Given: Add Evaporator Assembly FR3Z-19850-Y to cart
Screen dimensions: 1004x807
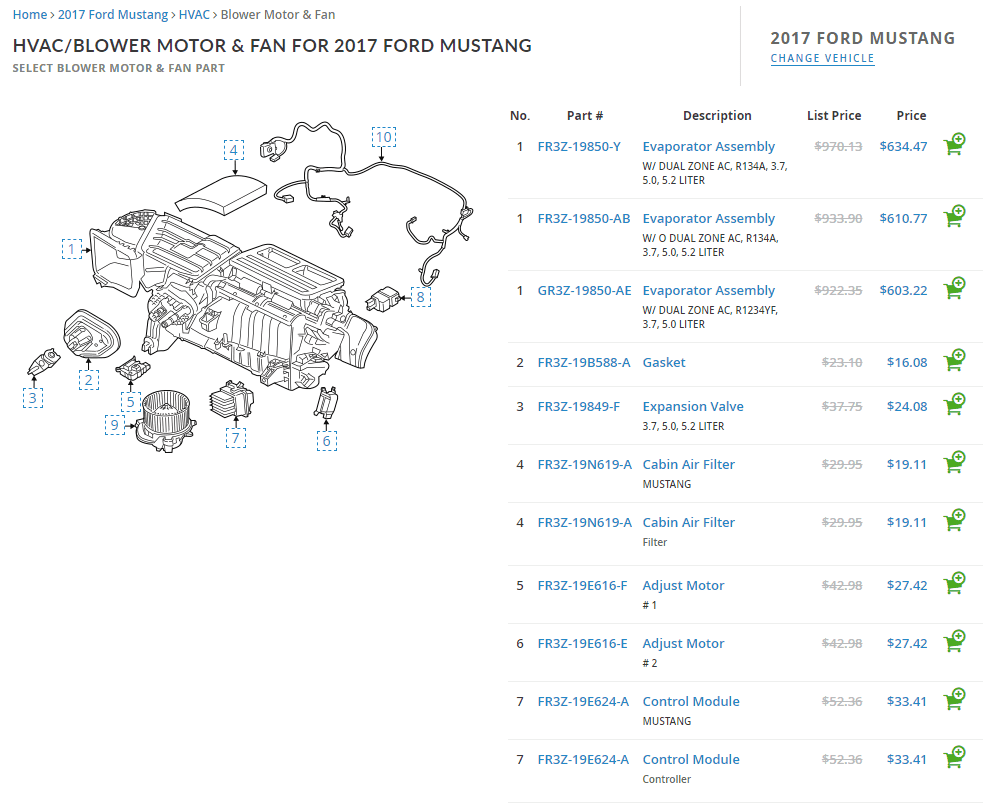Looking at the screenshot, I should click(954, 144).
